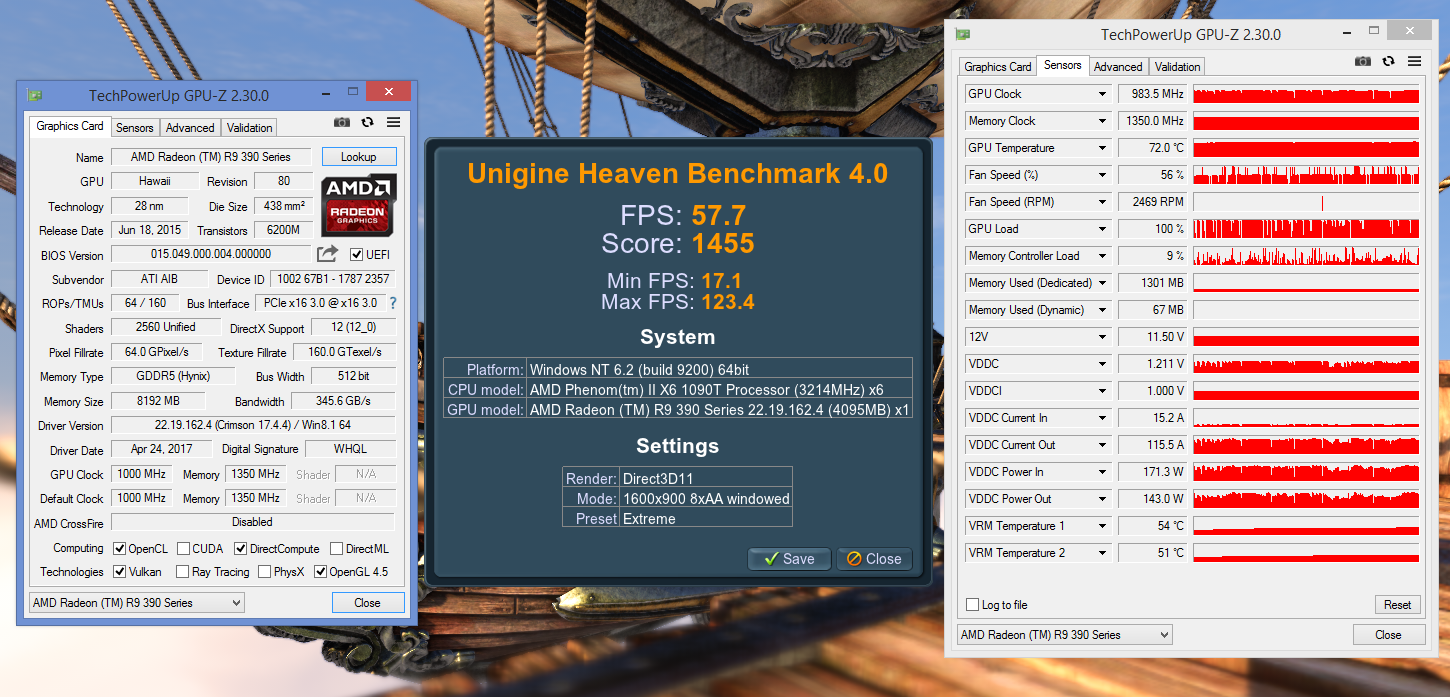Click the Bandwidth value 345.6 GB/s
Screen dimensions: 1450x697
(343, 401)
